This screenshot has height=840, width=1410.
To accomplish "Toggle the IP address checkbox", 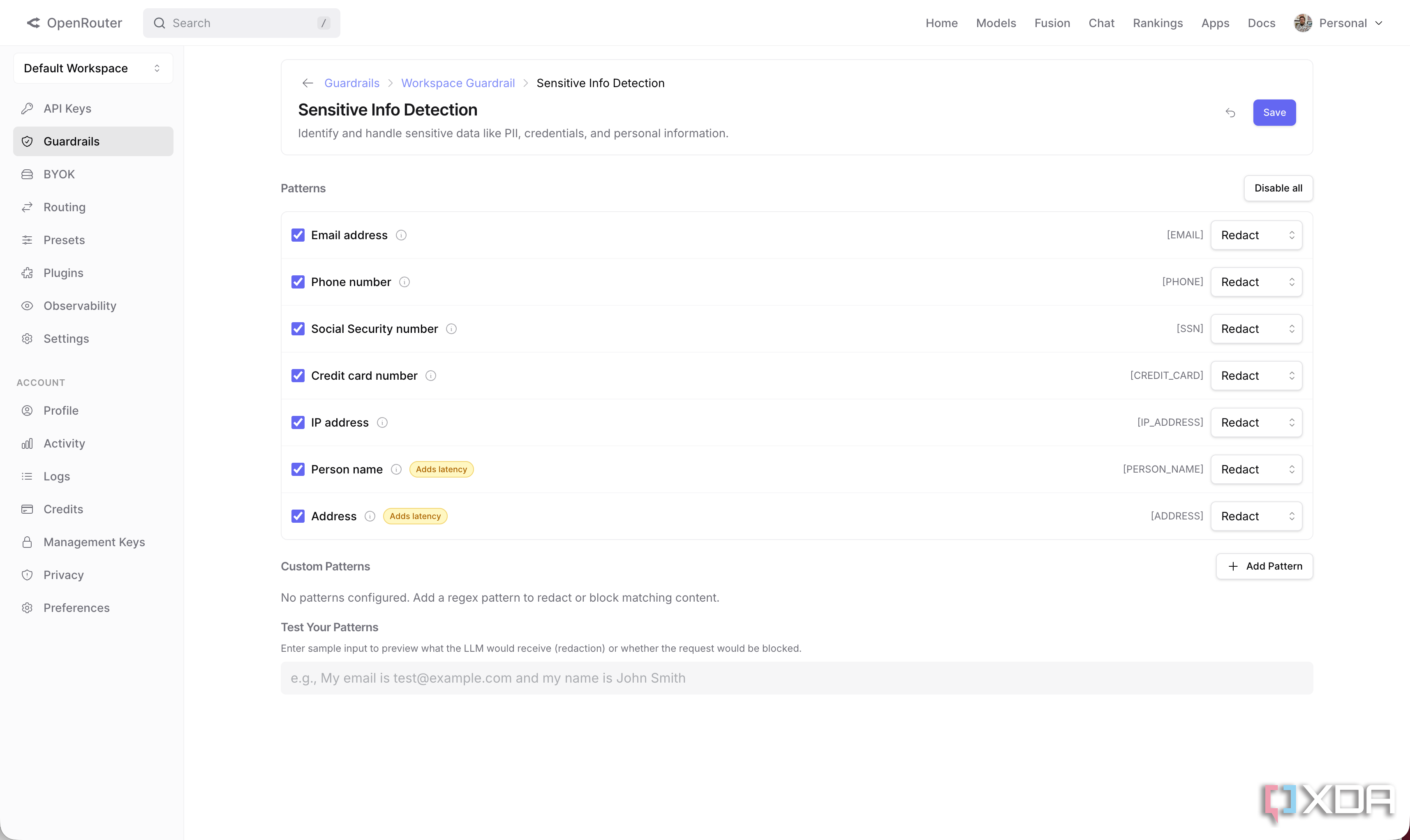I will [x=298, y=423].
